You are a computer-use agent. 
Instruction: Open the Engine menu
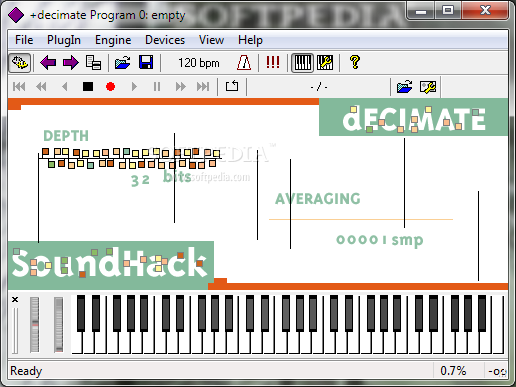pos(113,40)
